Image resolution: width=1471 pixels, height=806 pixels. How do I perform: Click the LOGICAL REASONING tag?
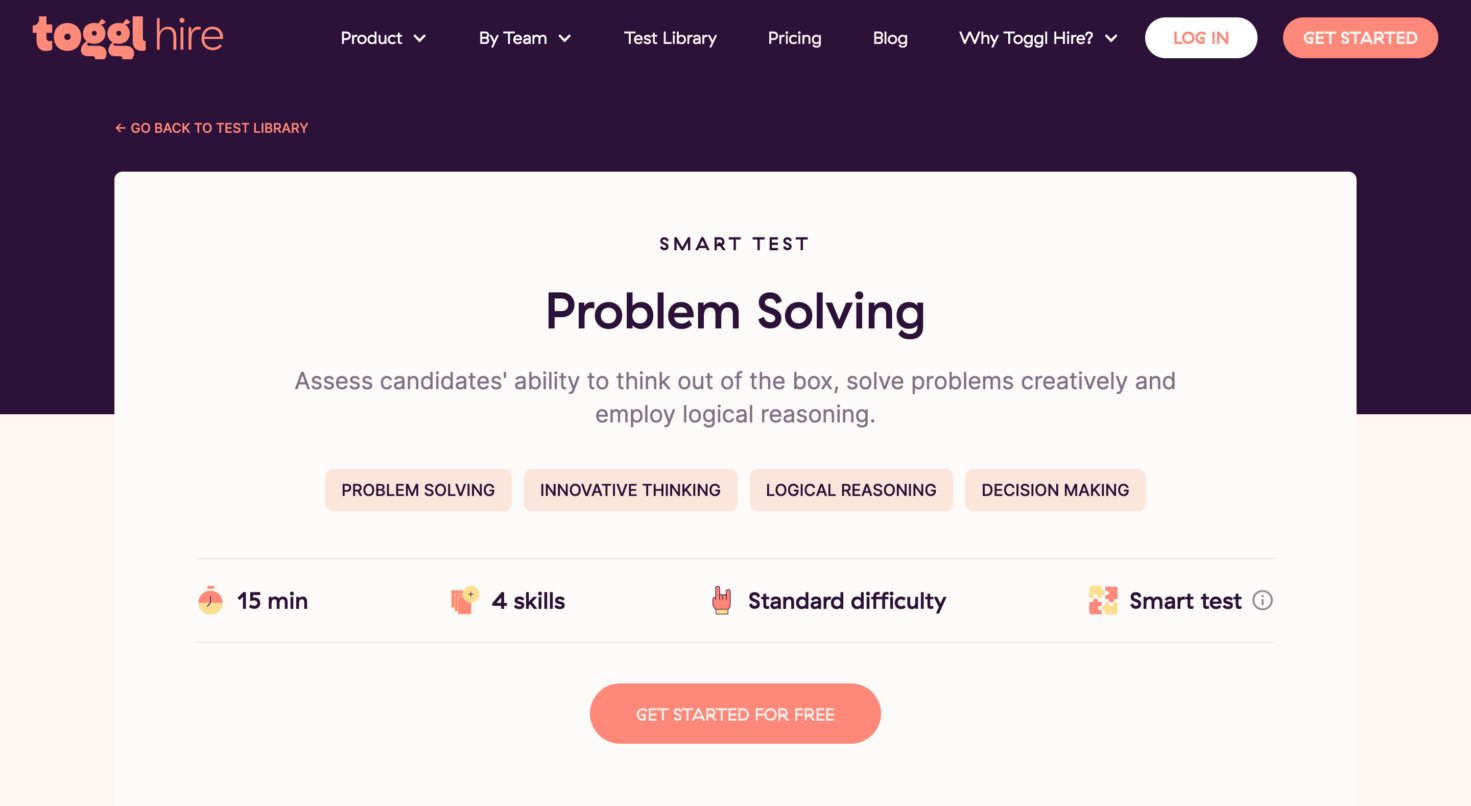(851, 490)
